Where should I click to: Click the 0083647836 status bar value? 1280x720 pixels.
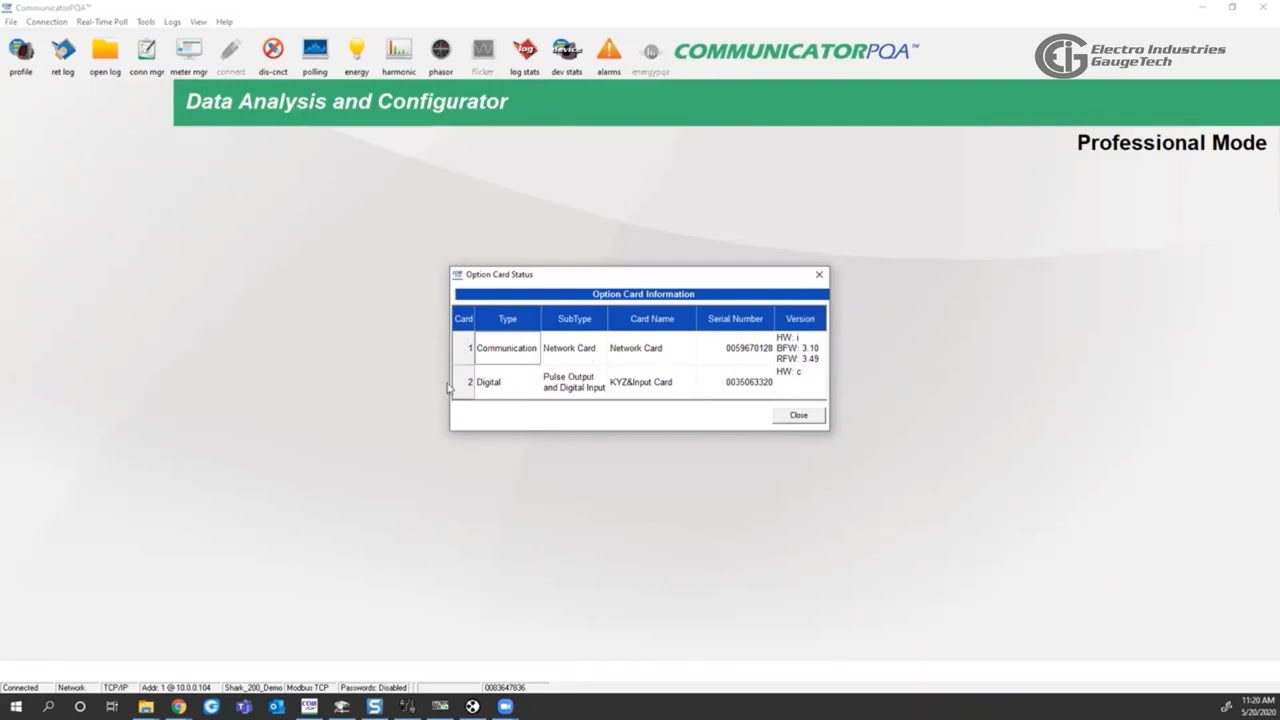[x=505, y=688]
